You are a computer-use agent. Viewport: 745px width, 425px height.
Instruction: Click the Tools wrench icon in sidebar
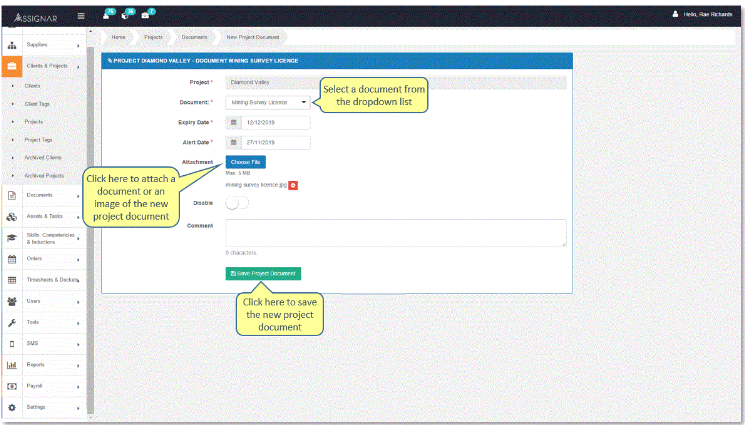click(11, 322)
